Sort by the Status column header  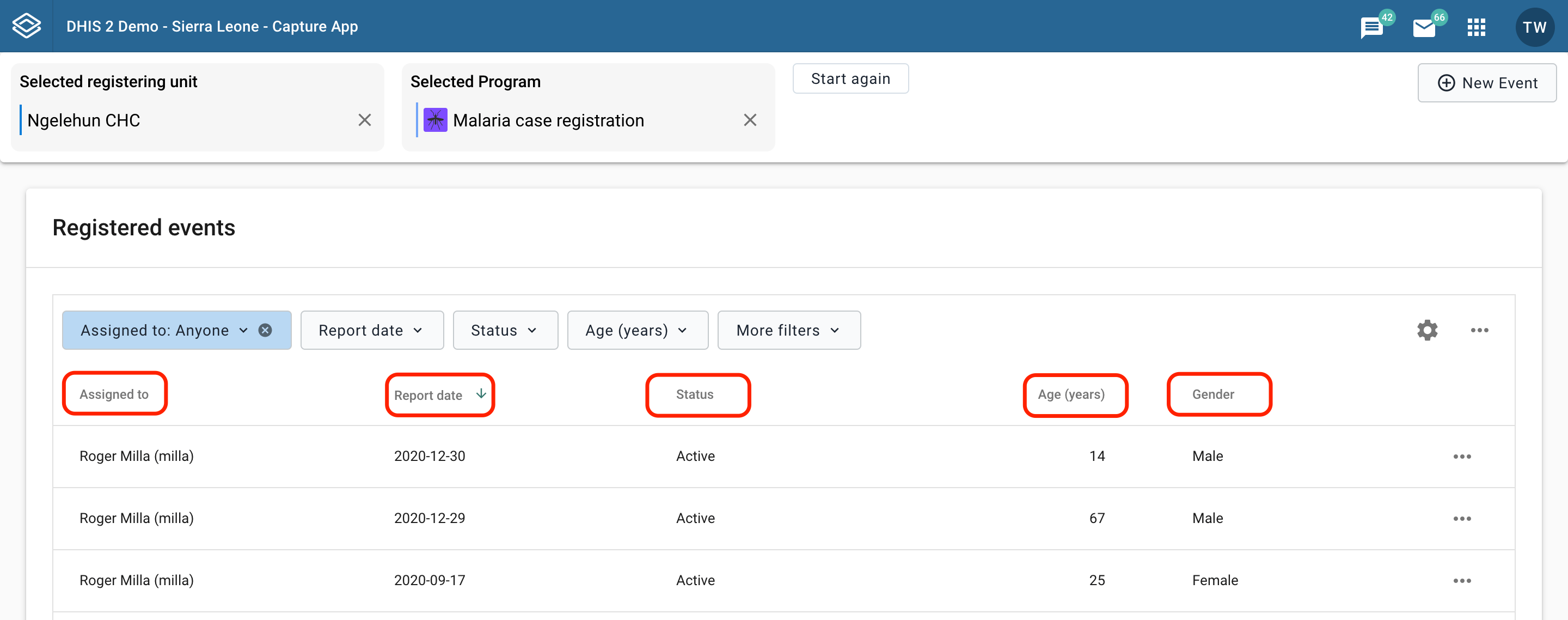(695, 394)
